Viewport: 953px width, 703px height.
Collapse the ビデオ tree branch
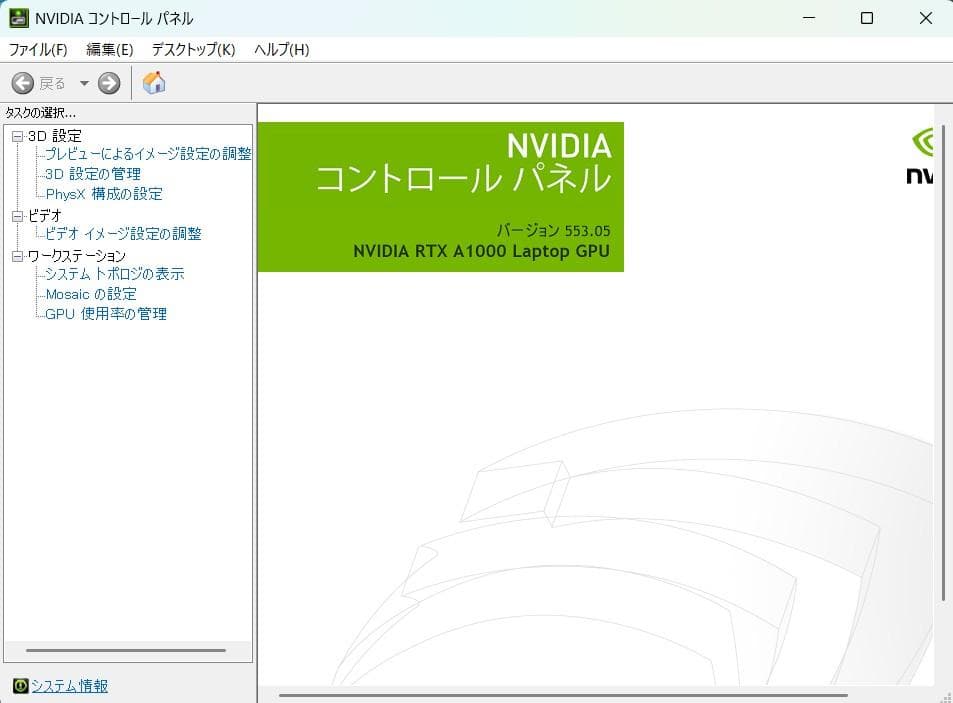(x=17, y=214)
